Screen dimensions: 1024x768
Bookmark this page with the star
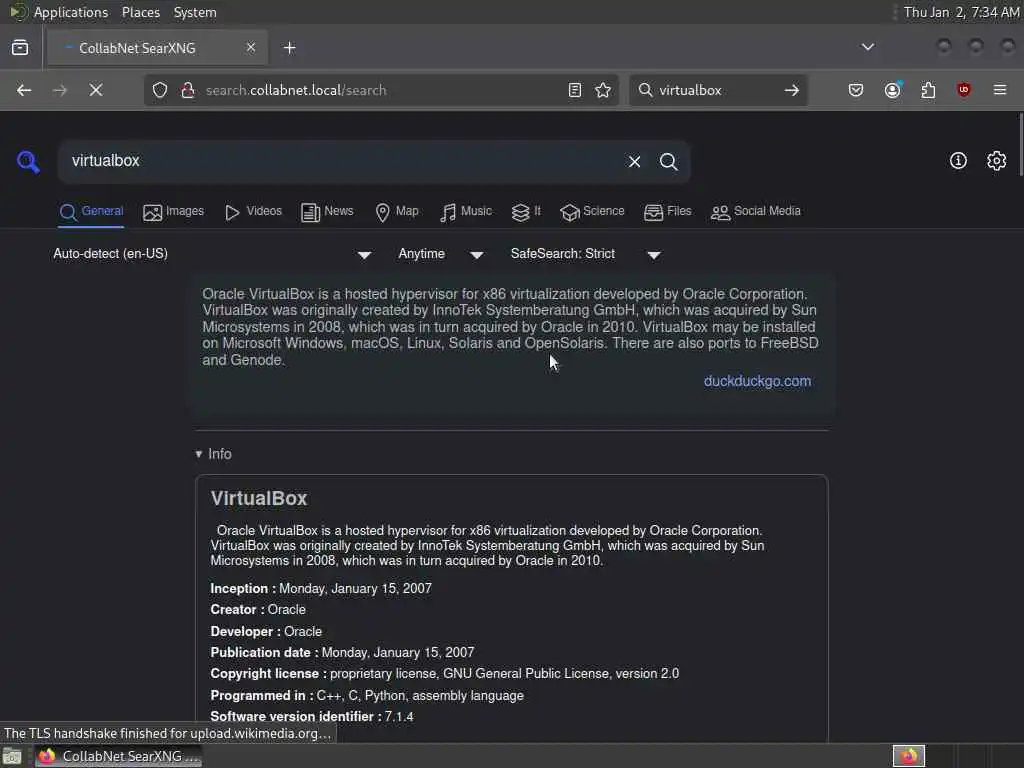[603, 90]
